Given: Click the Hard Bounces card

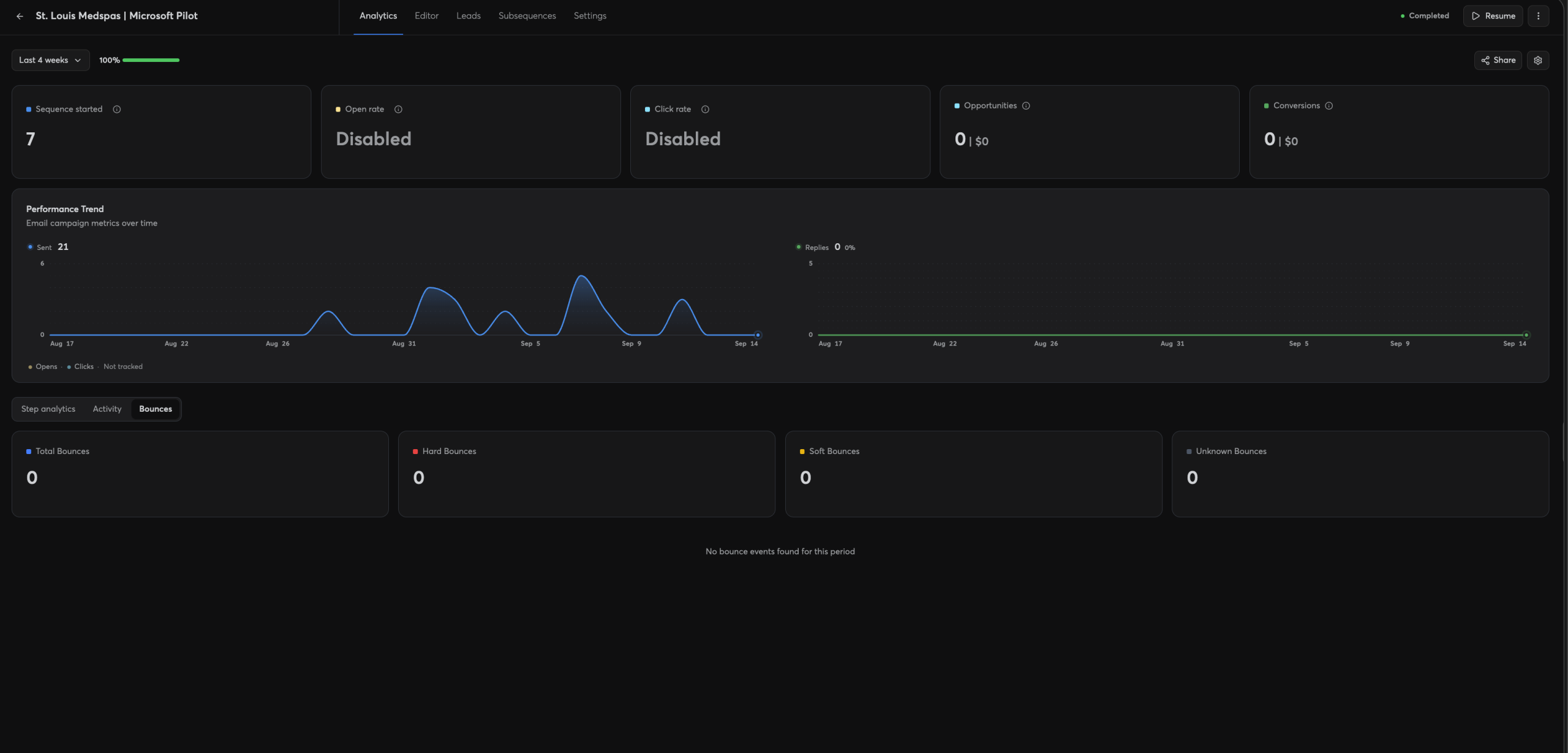Looking at the screenshot, I should (586, 474).
